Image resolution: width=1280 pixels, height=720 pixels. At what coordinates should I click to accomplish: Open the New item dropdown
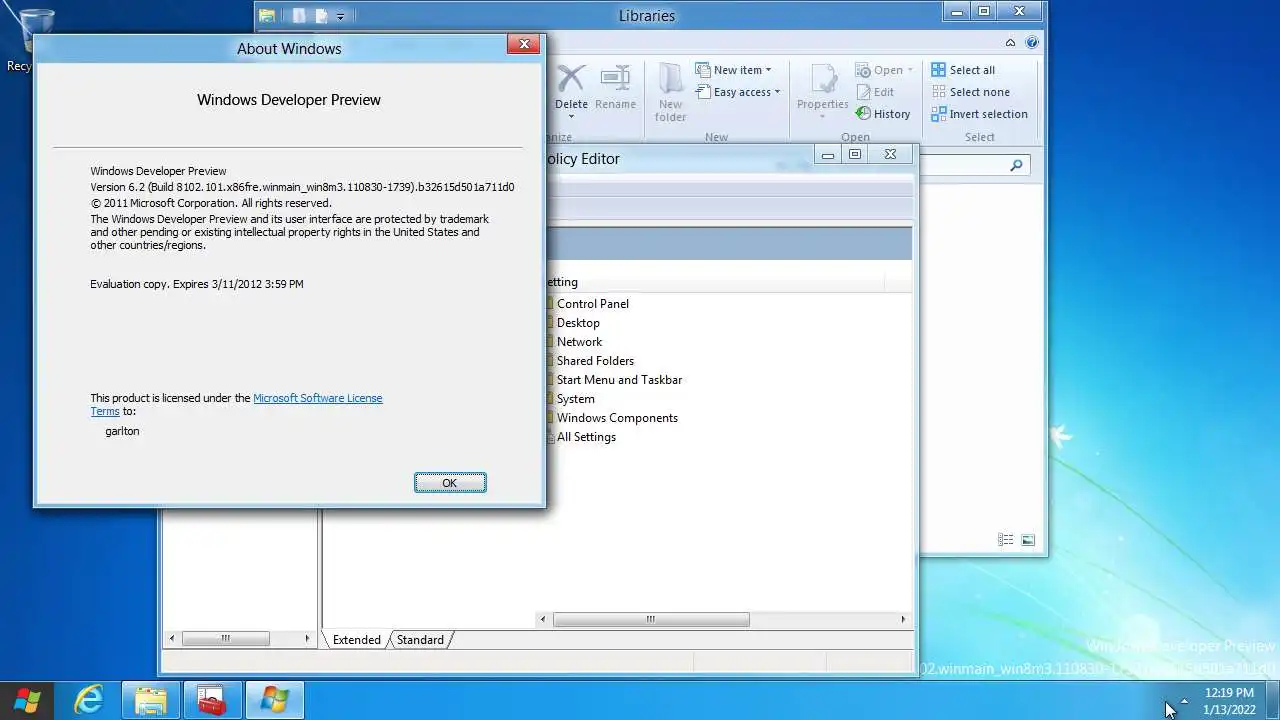tap(768, 70)
